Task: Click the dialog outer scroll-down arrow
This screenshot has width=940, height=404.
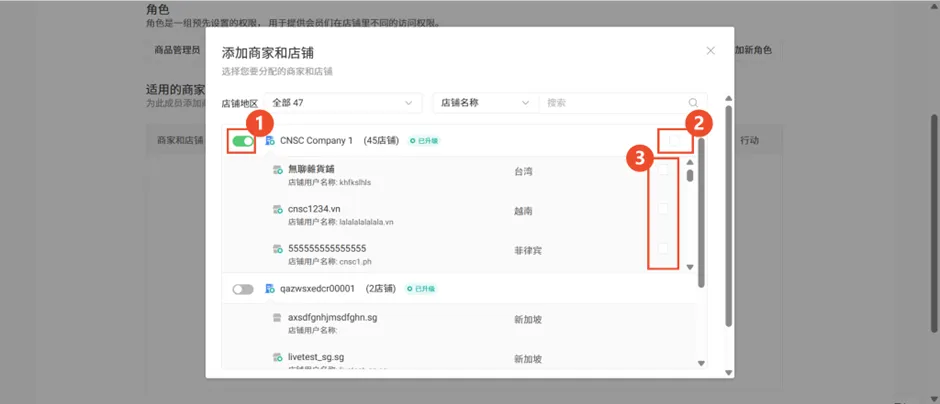Action: [728, 372]
